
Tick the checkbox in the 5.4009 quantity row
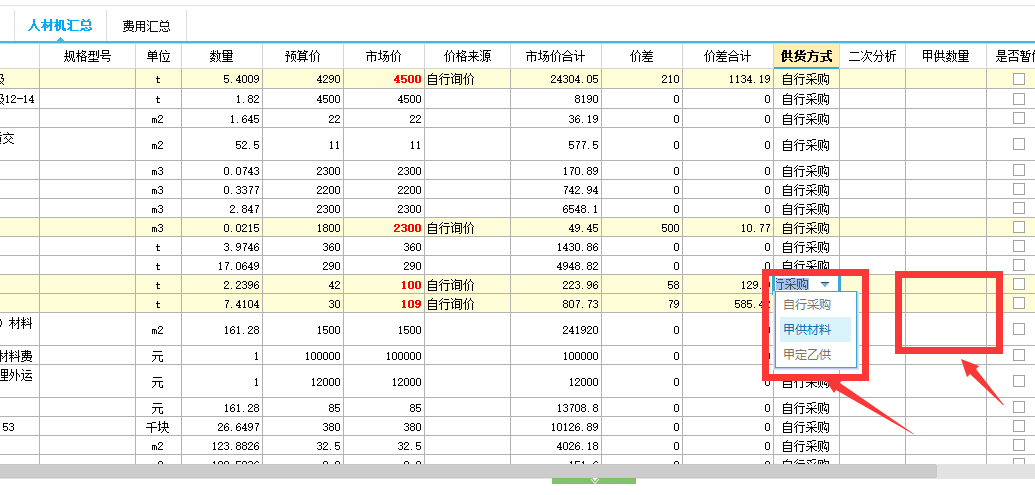tap(1018, 79)
